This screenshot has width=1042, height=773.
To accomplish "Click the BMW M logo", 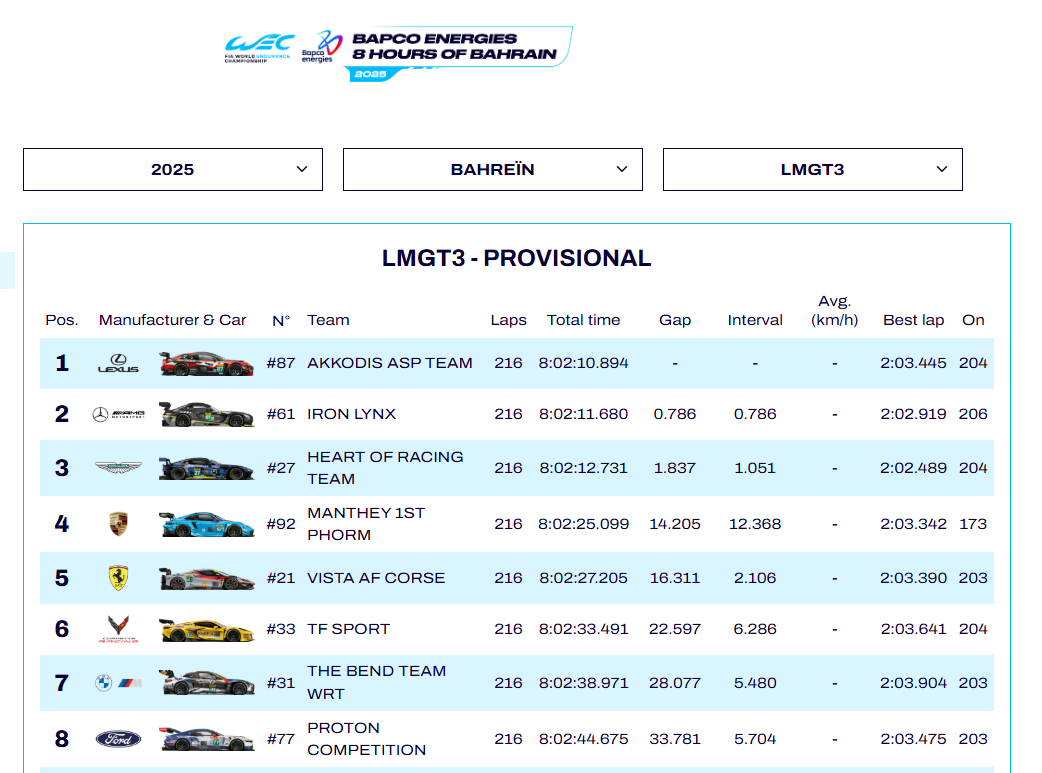I will pyautogui.click(x=118, y=683).
